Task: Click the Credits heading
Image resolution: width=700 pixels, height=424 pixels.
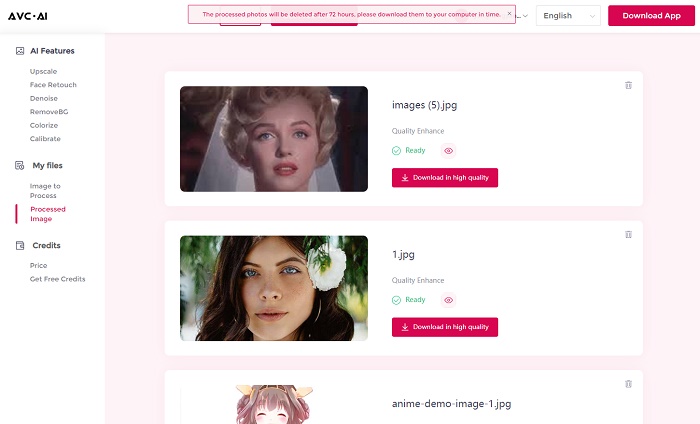Action: point(46,245)
